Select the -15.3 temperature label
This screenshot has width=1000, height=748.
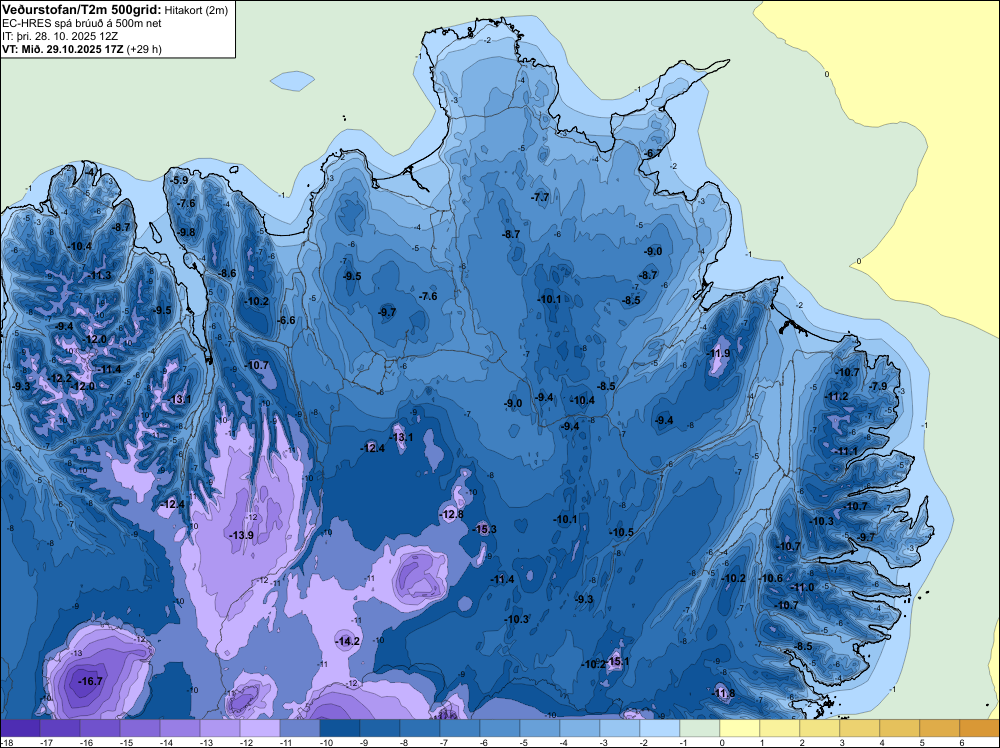pos(484,529)
